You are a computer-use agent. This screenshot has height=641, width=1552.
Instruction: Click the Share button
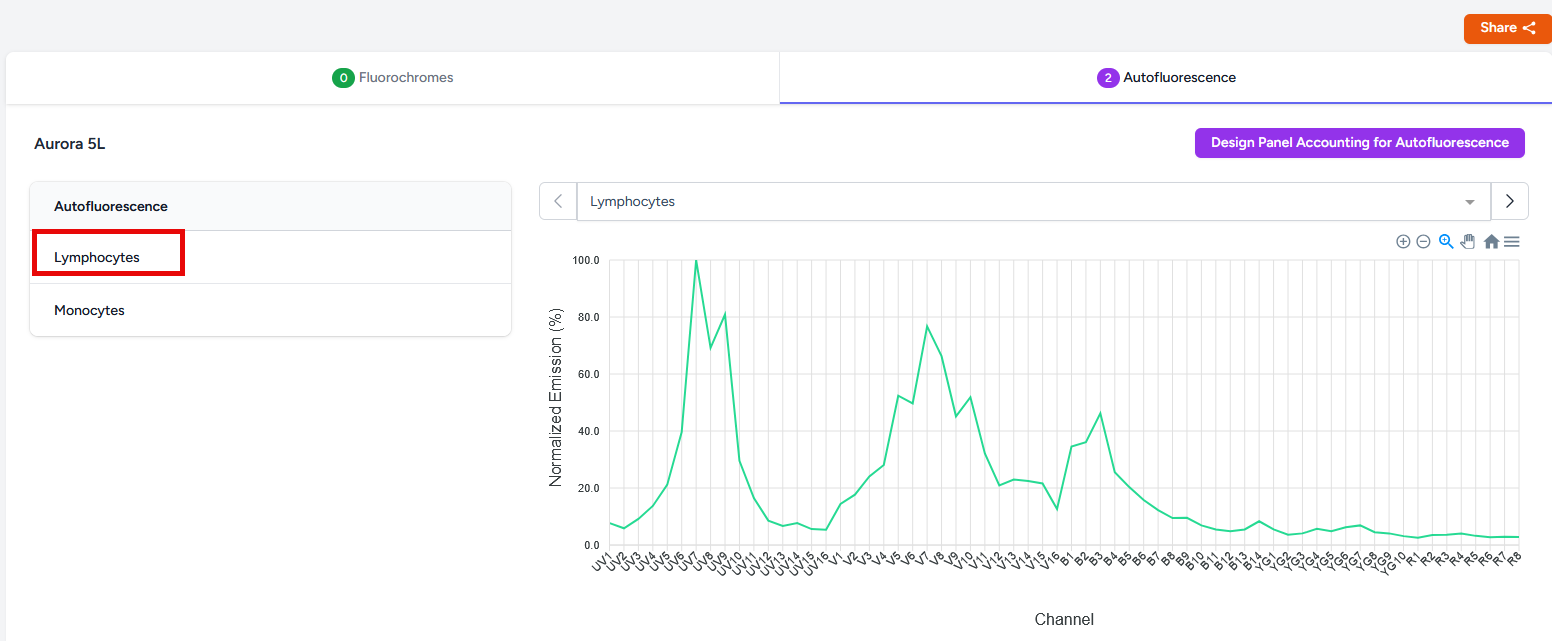[x=1507, y=28]
